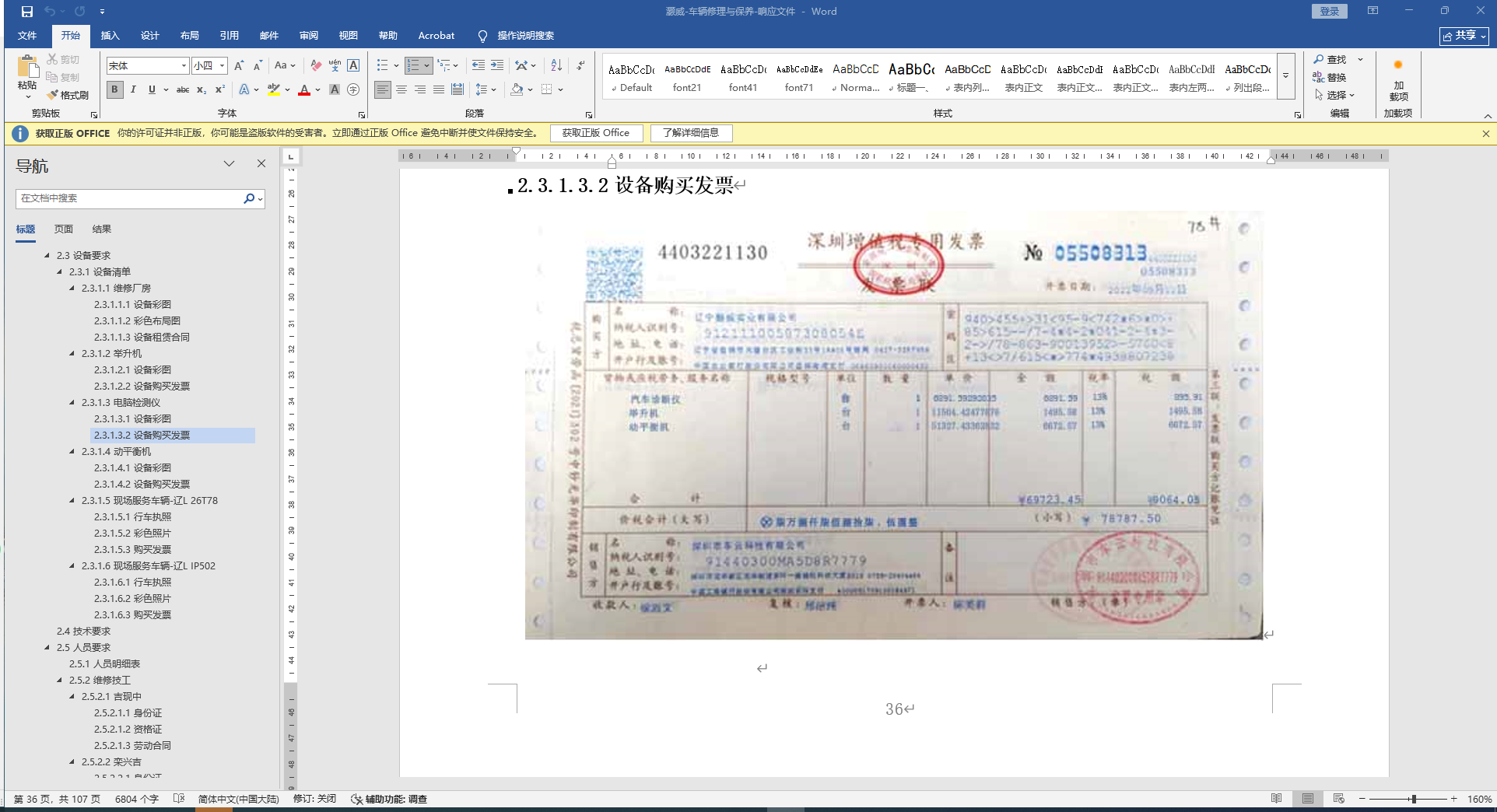1497x812 pixels.
Task: Click the invoice image in document
Action: pyautogui.click(x=893, y=425)
